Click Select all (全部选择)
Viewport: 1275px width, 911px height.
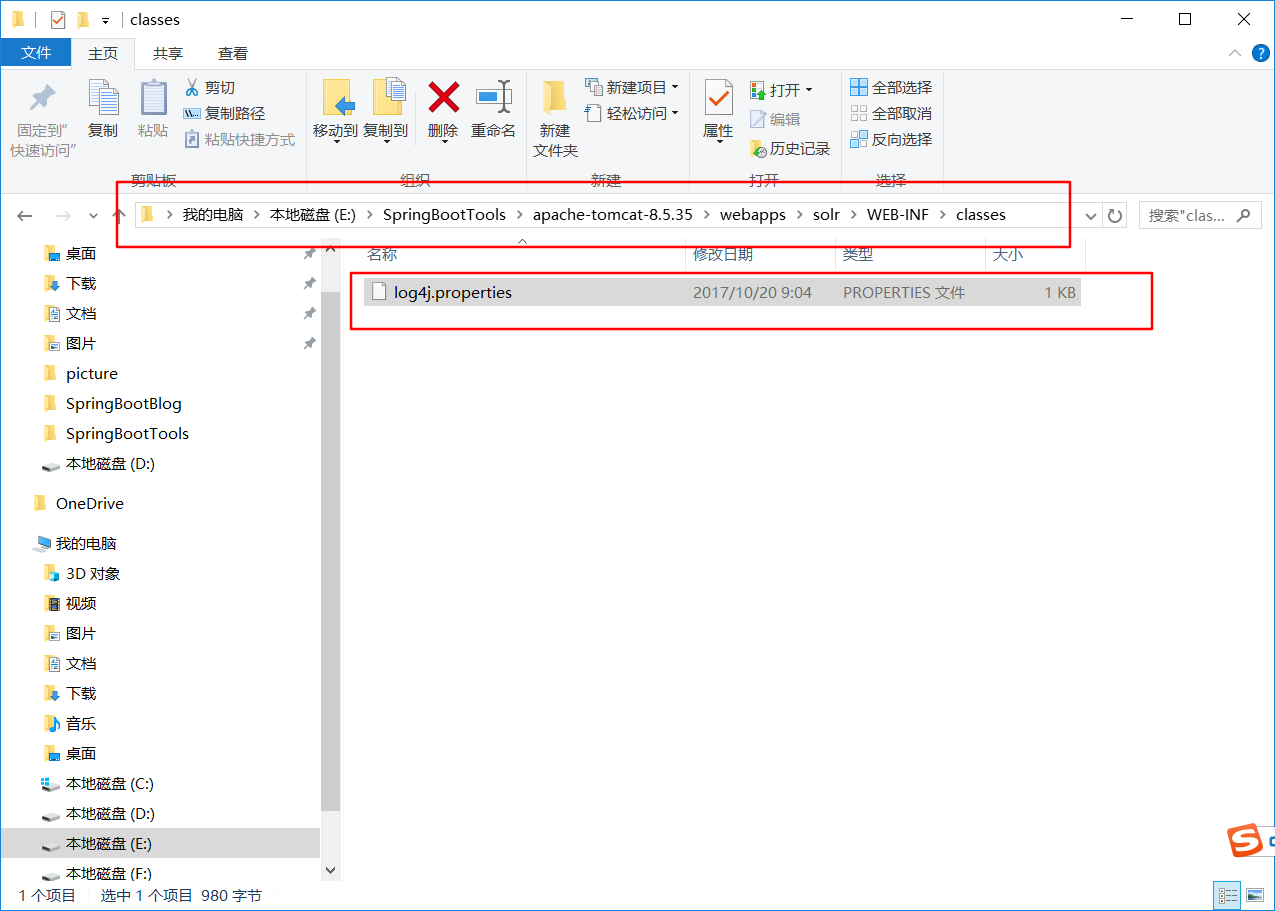coord(891,87)
